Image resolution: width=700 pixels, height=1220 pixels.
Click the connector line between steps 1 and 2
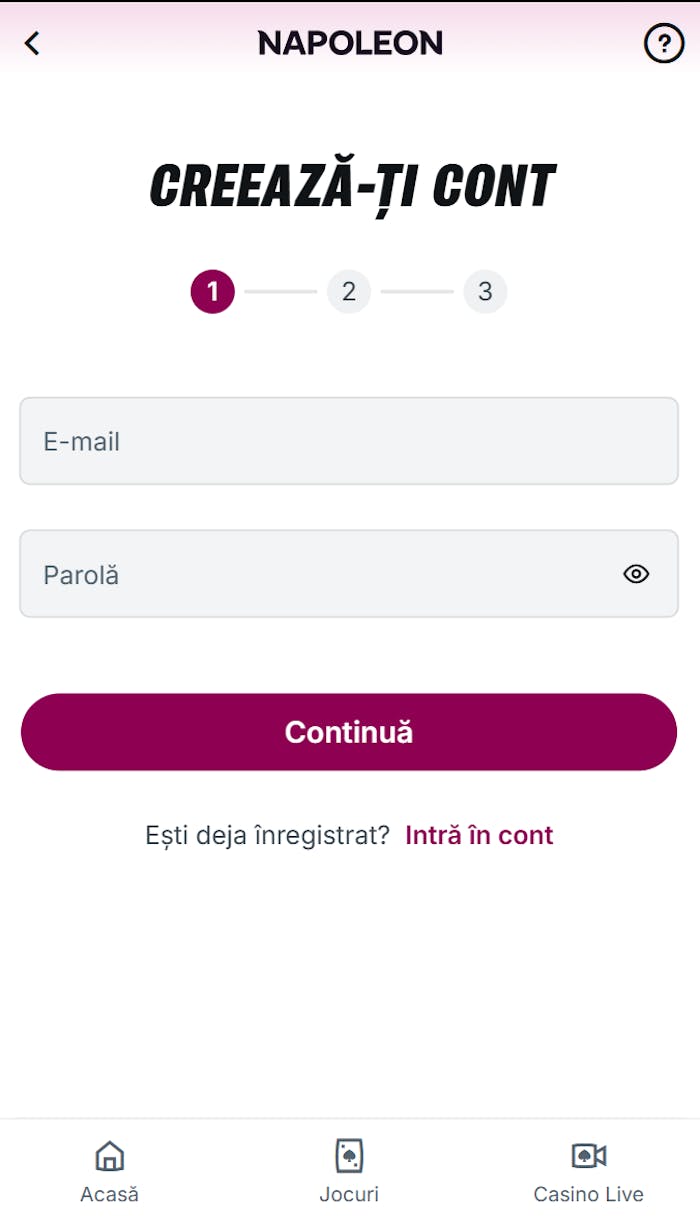tap(280, 292)
